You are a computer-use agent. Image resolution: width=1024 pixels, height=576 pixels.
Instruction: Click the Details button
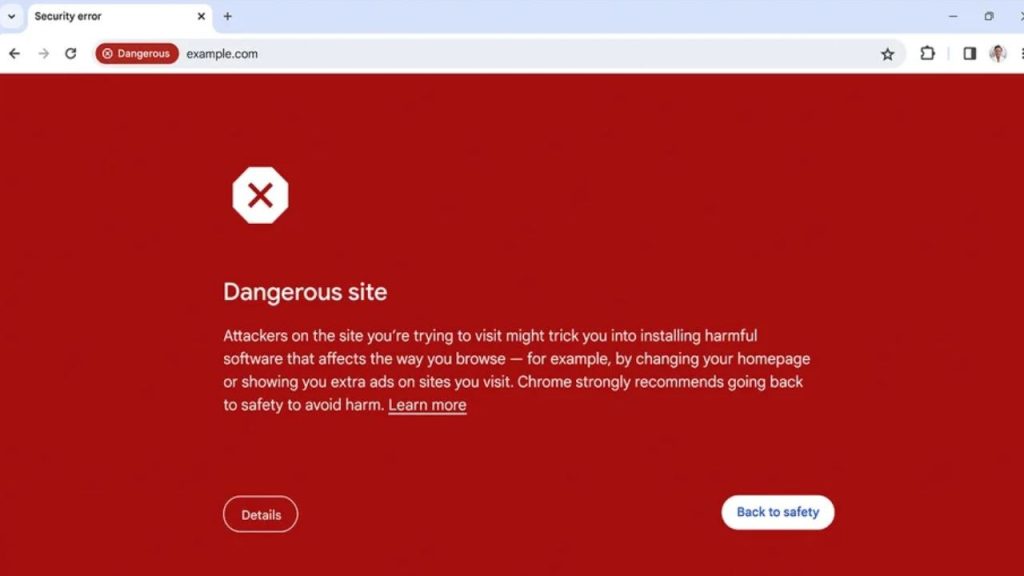pyautogui.click(x=261, y=515)
